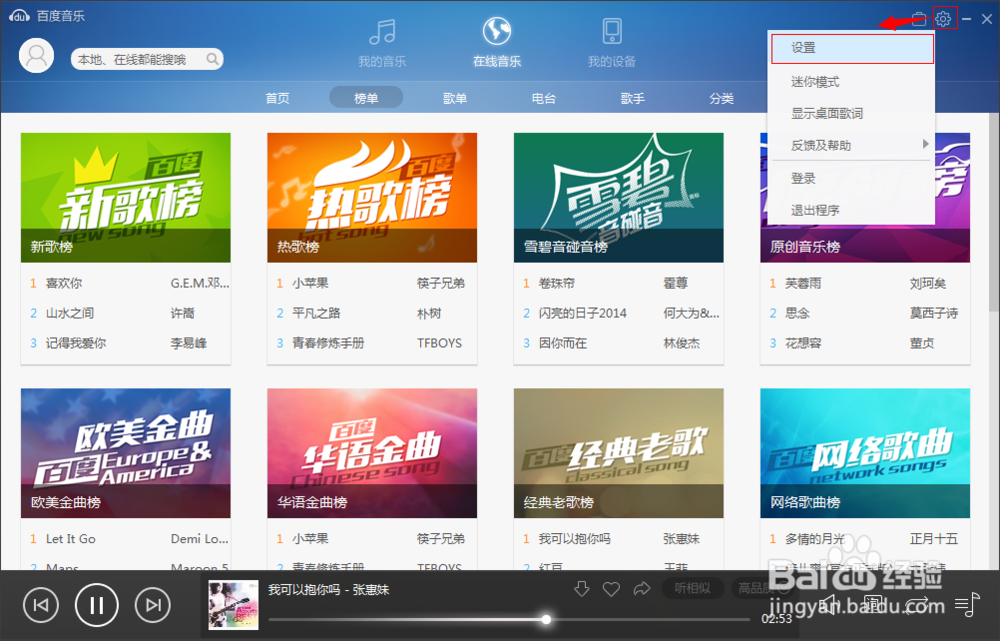
Task: Open the 热歌榜 chart cover
Action: [x=372, y=198]
